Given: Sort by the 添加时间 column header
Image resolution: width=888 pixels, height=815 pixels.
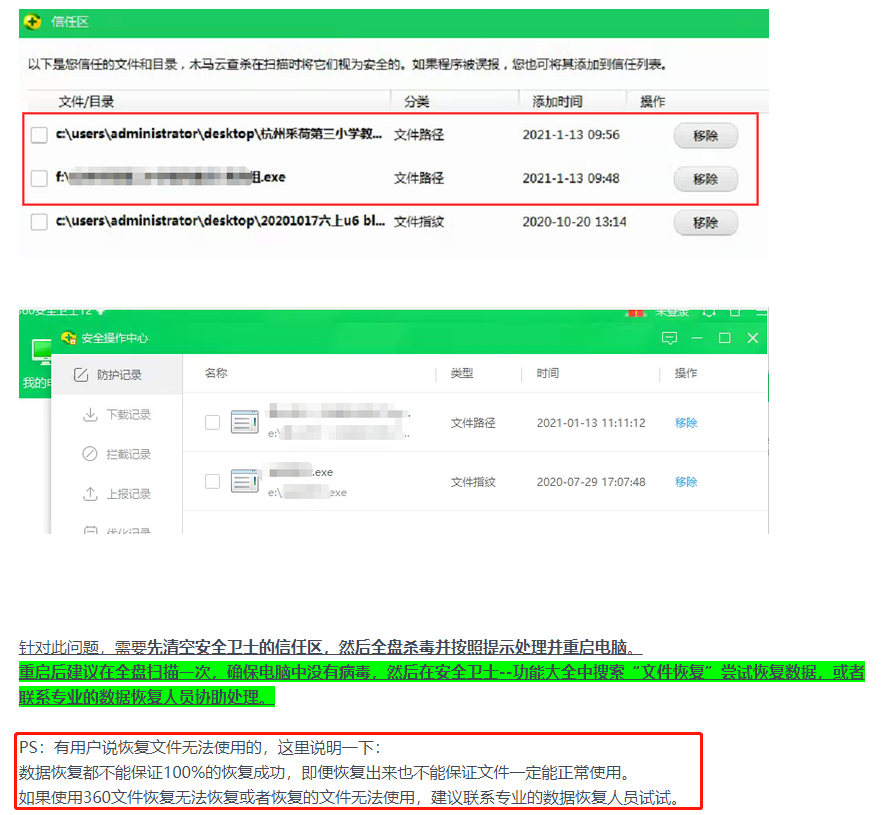Looking at the screenshot, I should click(557, 102).
